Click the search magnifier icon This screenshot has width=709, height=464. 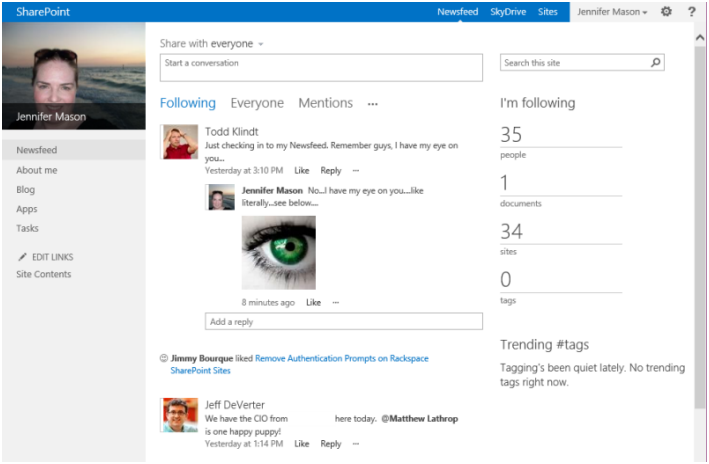[x=655, y=63]
